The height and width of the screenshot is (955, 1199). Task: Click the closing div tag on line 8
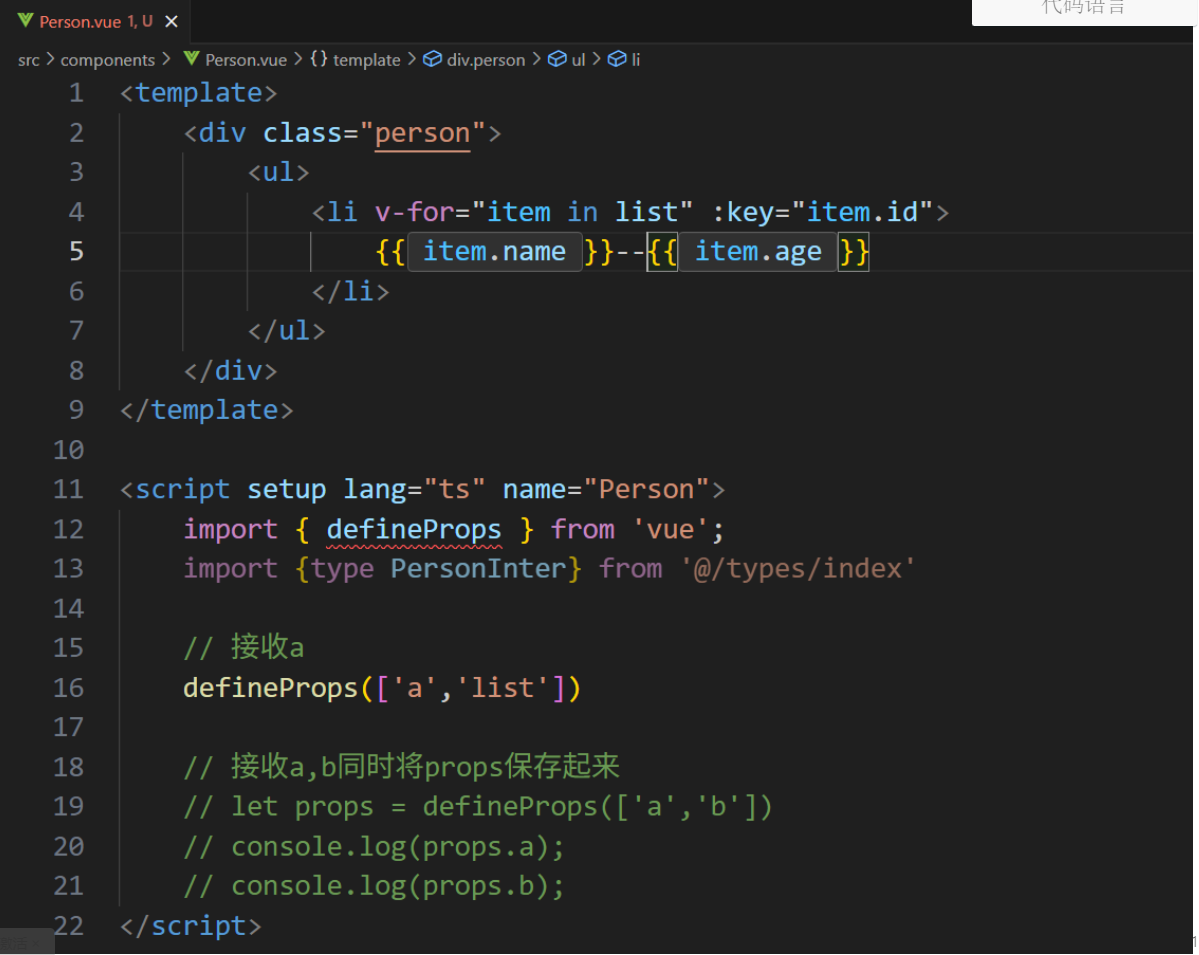[230, 371]
